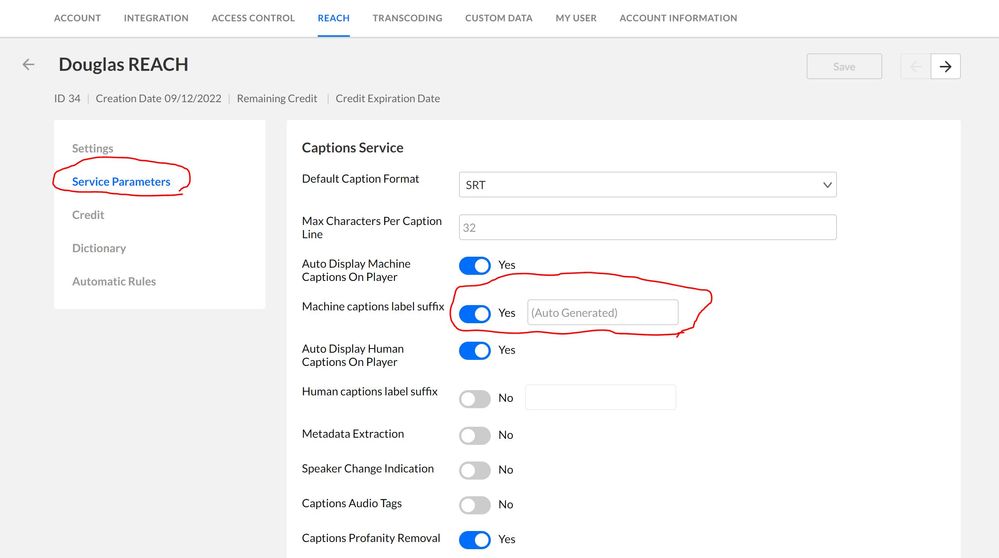Open Settings in the side menu
999x558 pixels.
(x=92, y=148)
